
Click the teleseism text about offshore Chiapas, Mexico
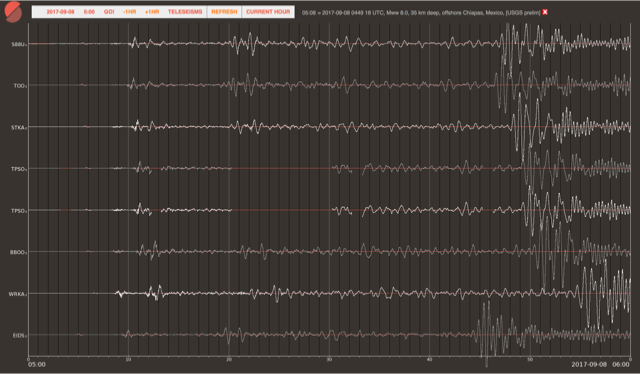[x=421, y=13]
